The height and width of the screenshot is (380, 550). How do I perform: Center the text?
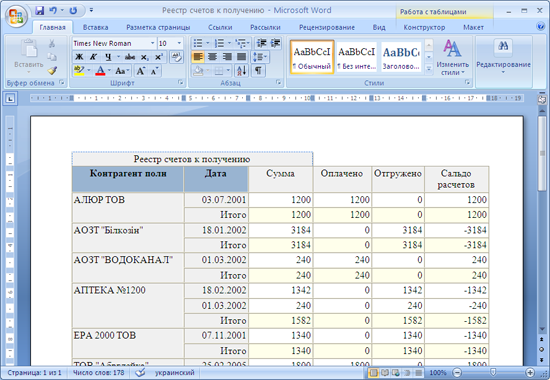213,57
